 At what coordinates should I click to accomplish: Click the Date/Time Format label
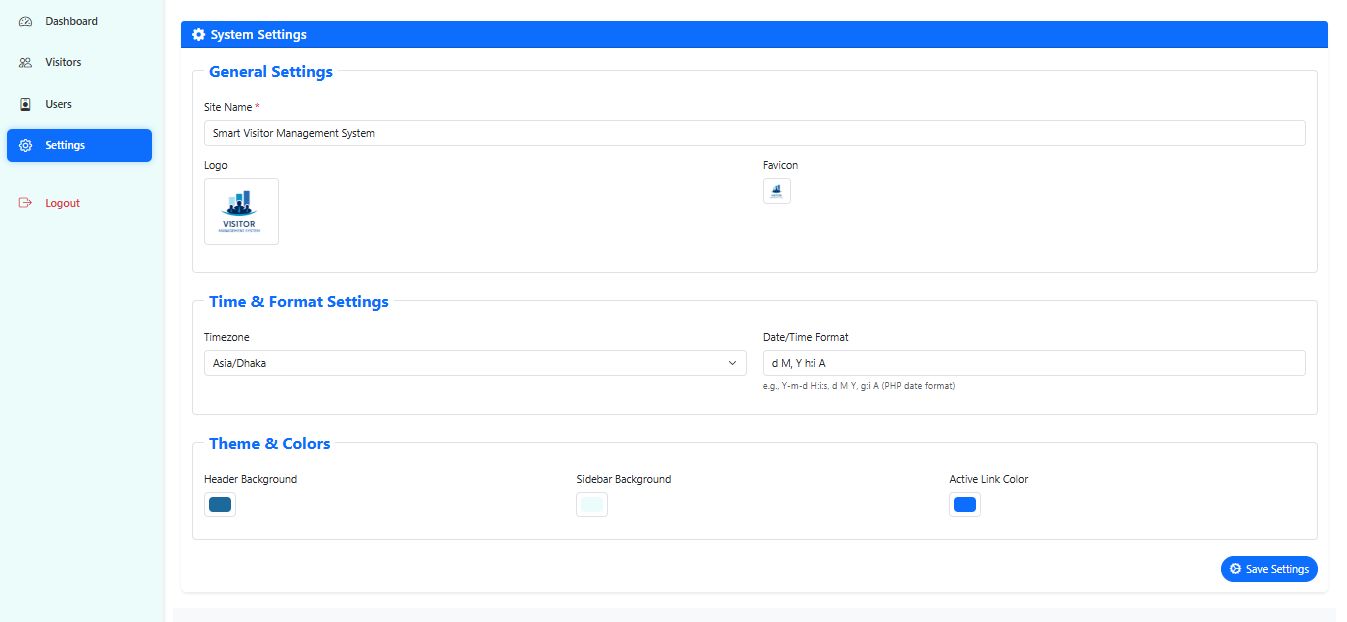point(806,338)
